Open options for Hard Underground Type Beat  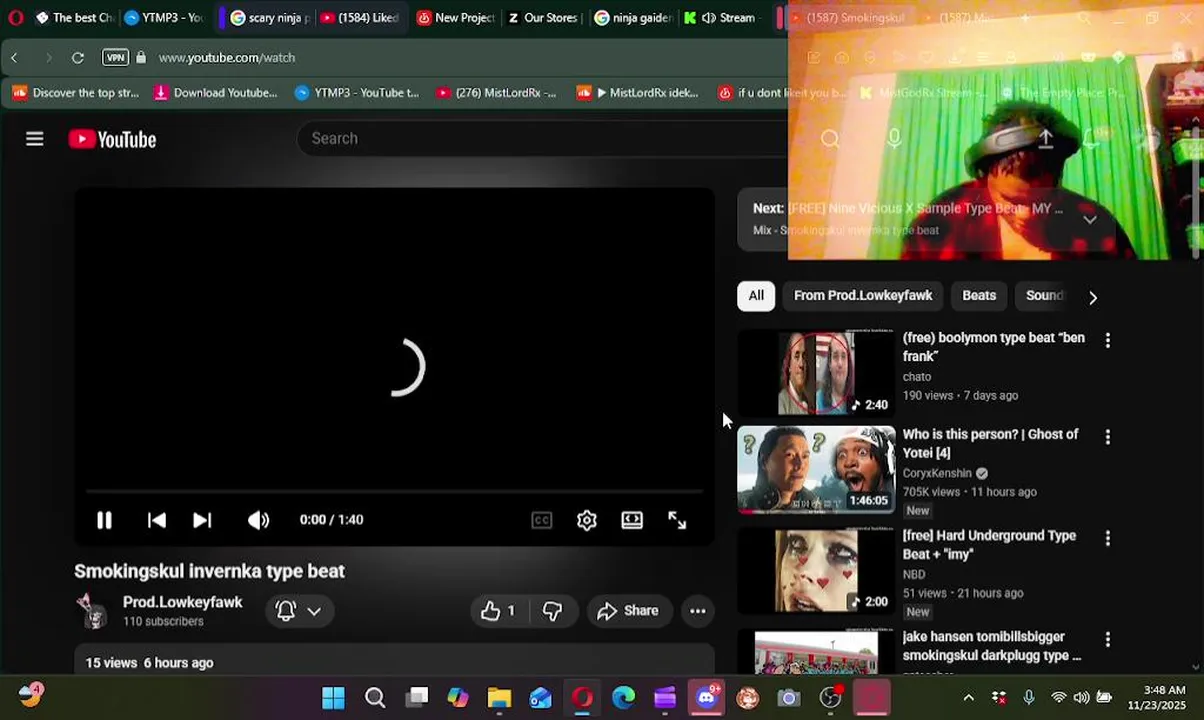click(x=1107, y=539)
